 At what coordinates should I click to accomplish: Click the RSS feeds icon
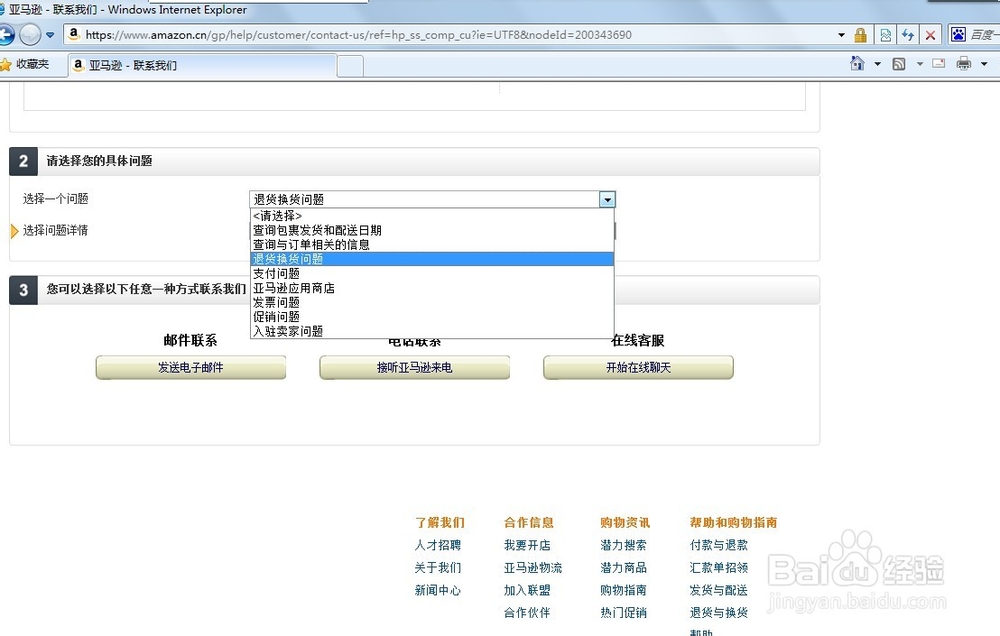coord(899,62)
